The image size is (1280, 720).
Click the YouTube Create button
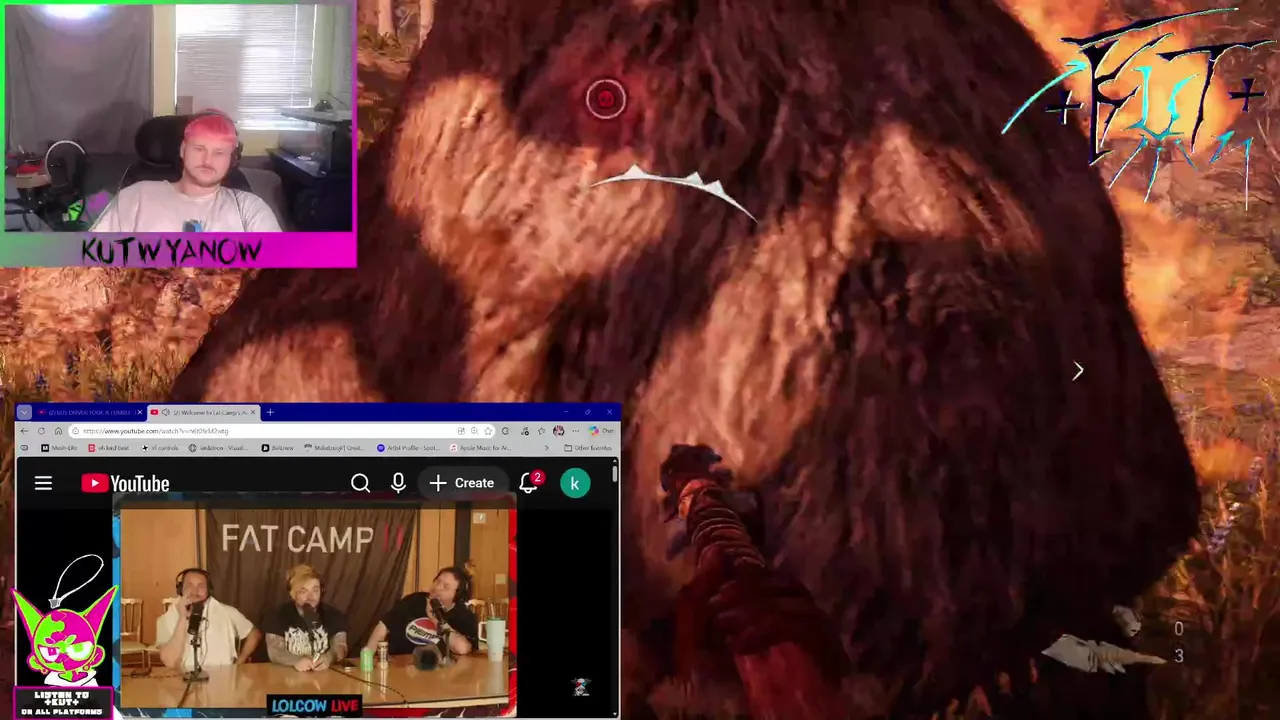pos(462,483)
